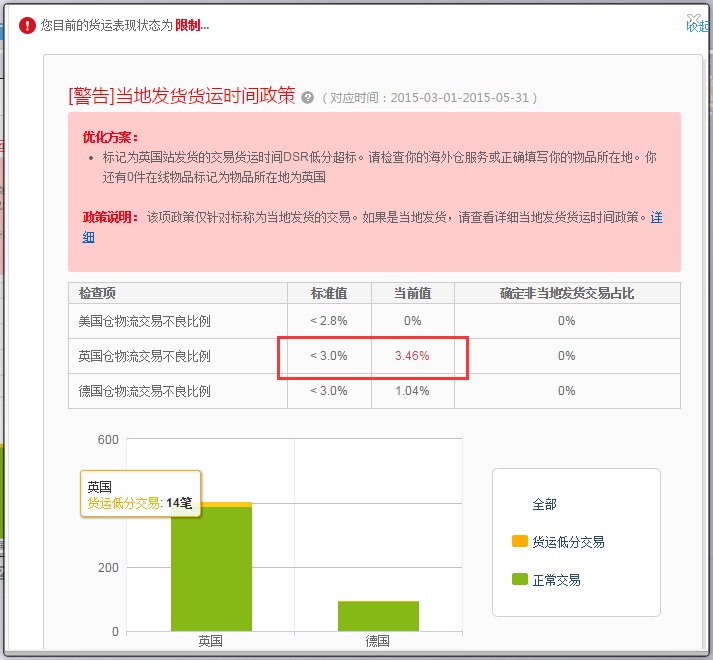The image size is (713, 660).
Task: Click the 标准值 column header
Action: pos(328,293)
